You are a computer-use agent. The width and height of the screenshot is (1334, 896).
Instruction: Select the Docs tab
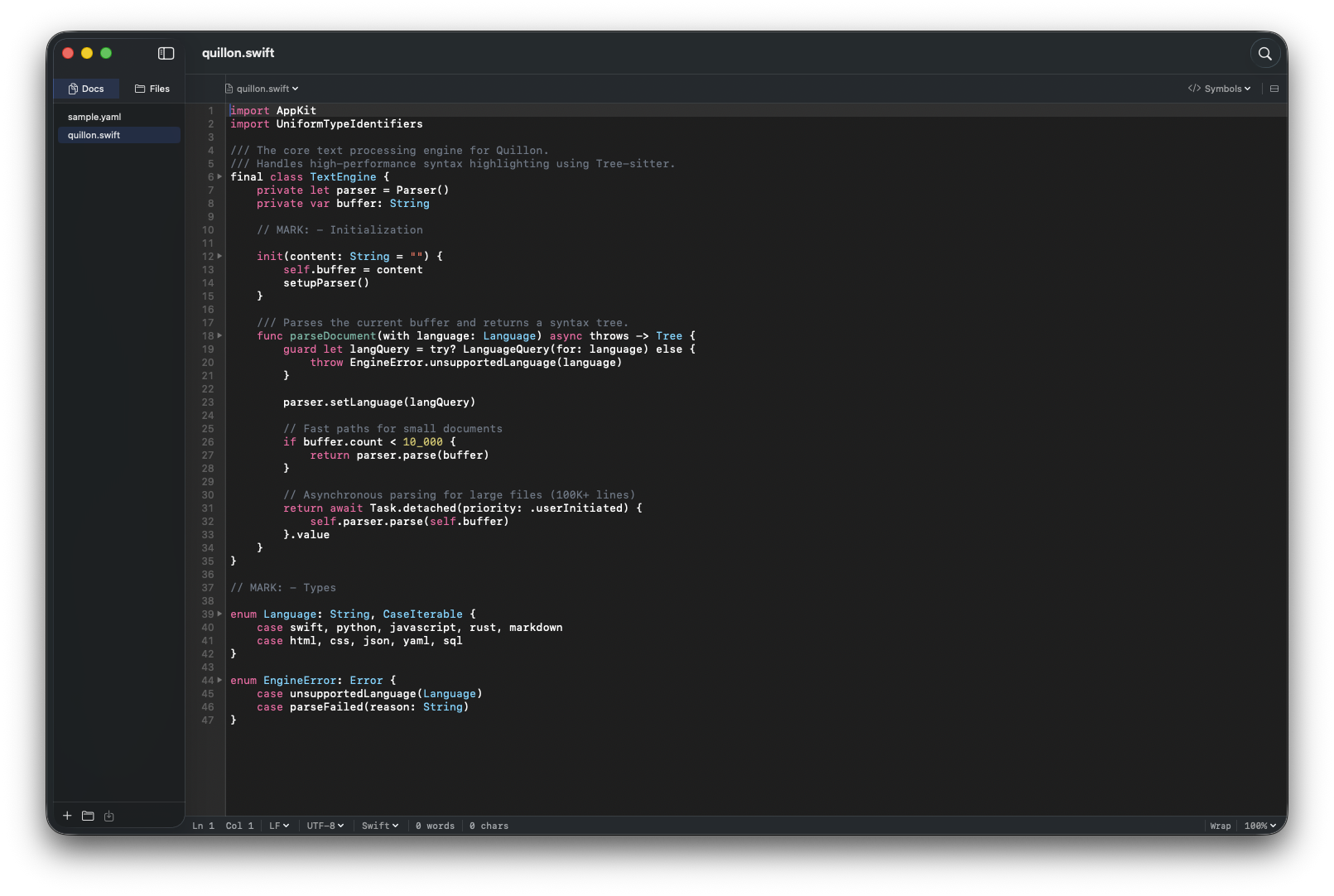[86, 89]
